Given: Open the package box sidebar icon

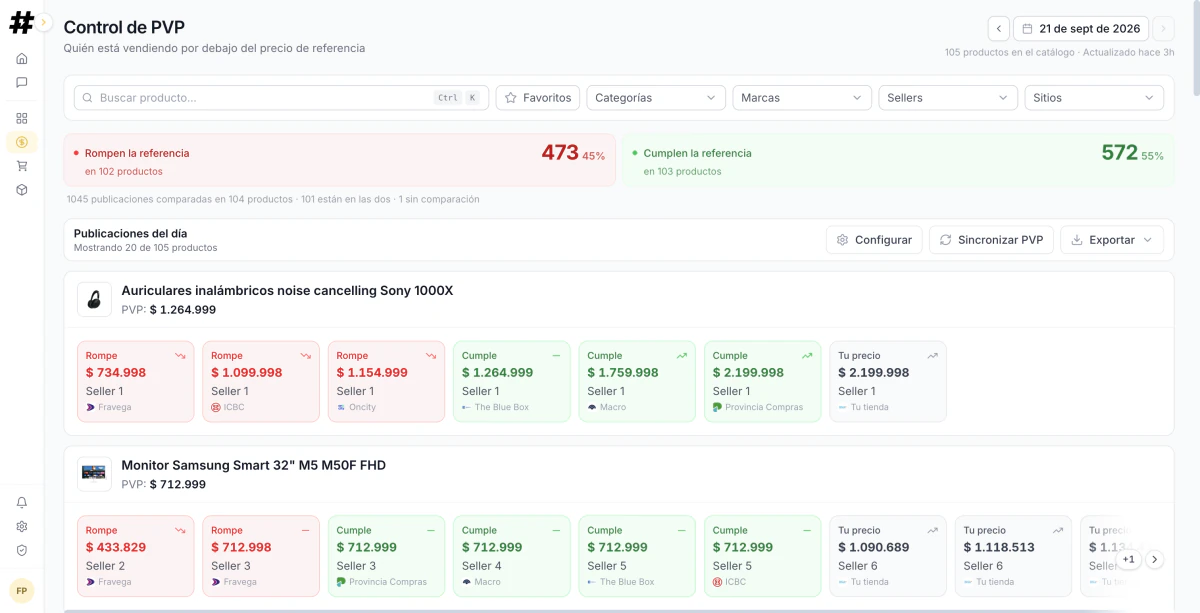Looking at the screenshot, I should tap(21, 190).
